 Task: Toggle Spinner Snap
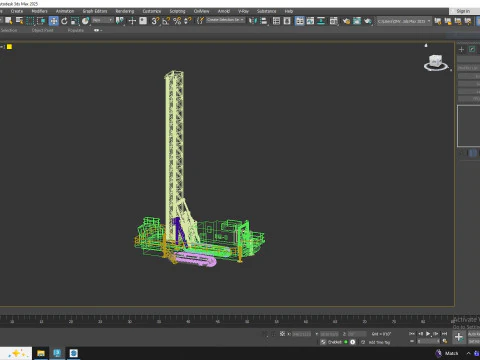[188, 21]
